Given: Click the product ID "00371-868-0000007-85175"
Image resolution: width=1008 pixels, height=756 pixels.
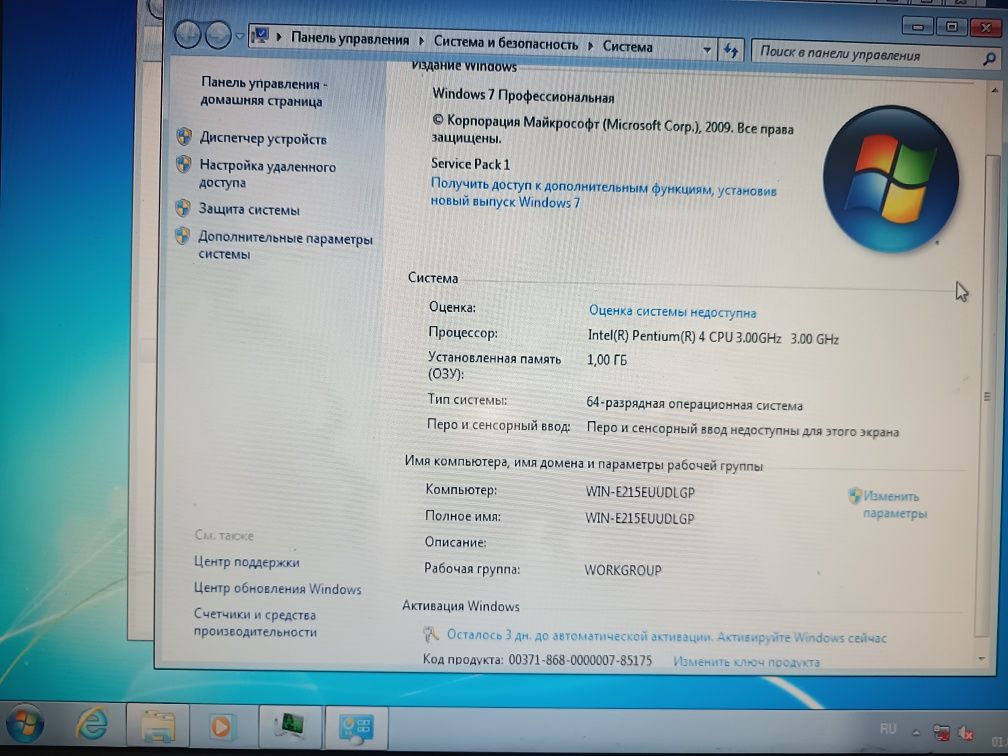Looking at the screenshot, I should 580,660.
